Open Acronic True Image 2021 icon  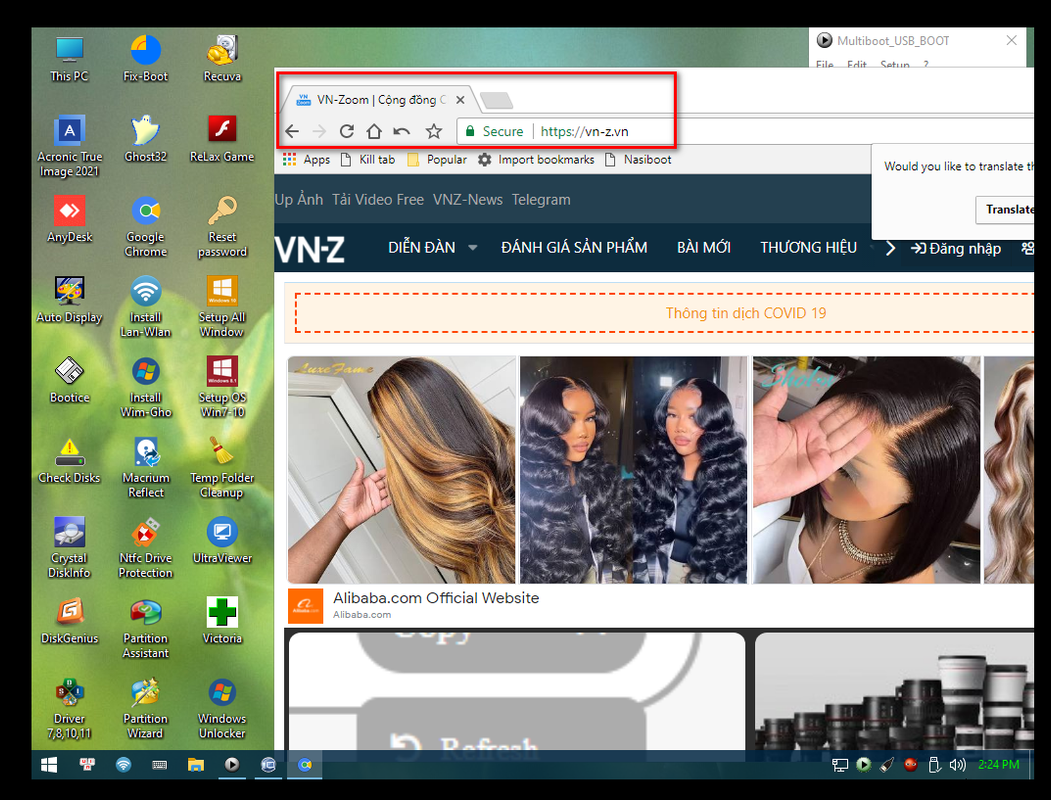pyautogui.click(x=70, y=147)
